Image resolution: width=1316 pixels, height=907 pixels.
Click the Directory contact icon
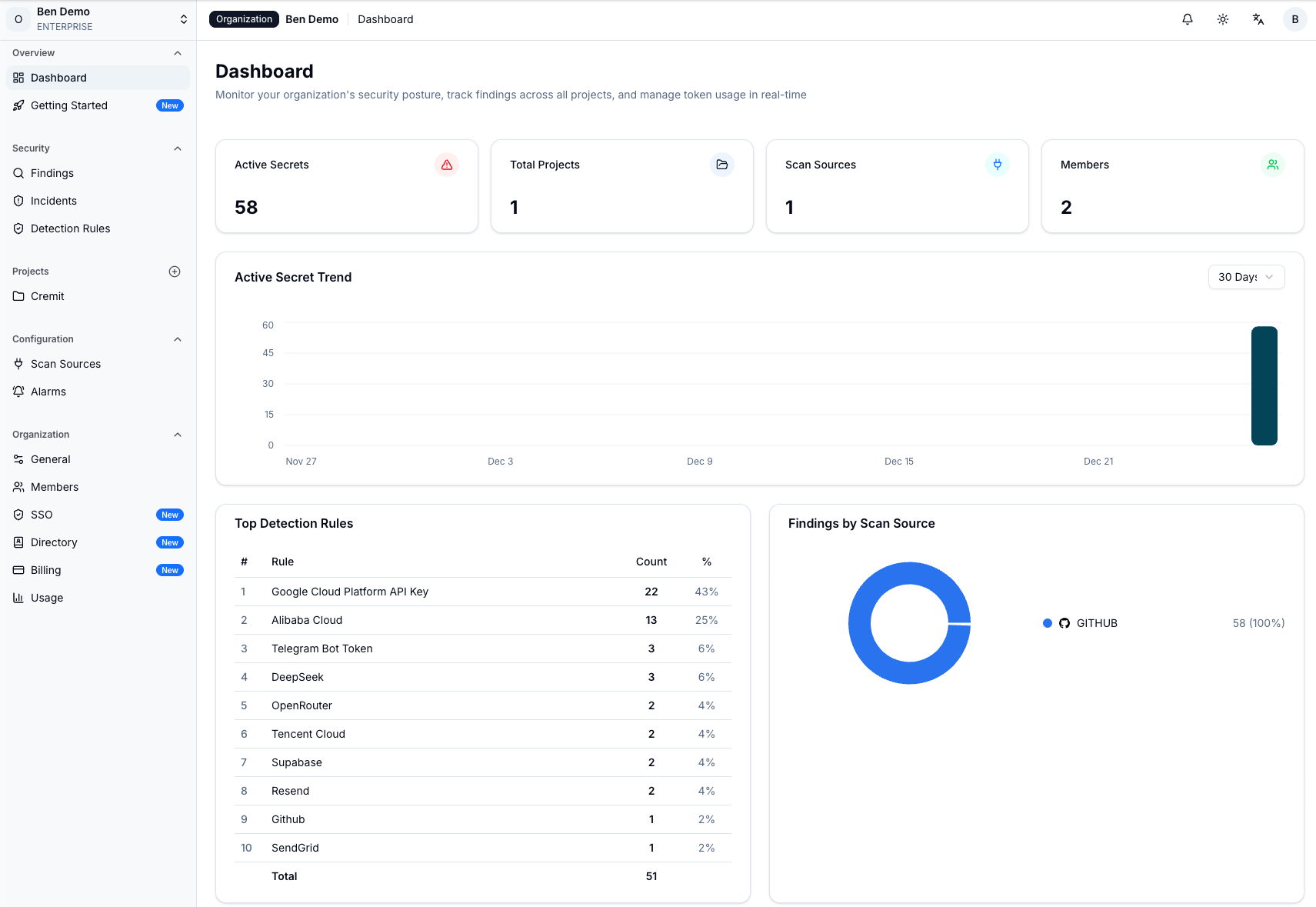tap(18, 542)
